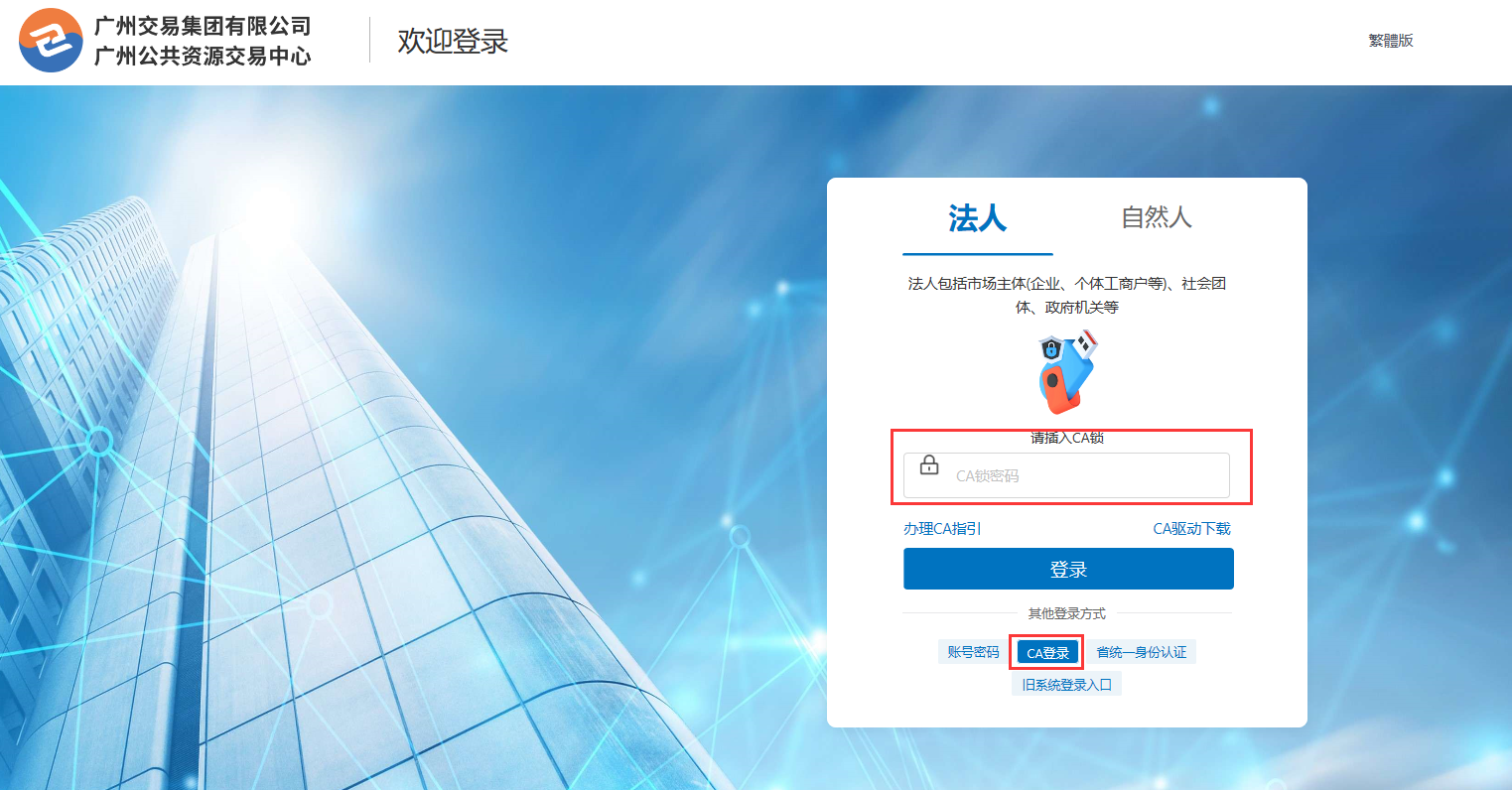The width and height of the screenshot is (1512, 790).
Task: Click the 请插入CA锁 prompt text
Action: [x=1067, y=438]
